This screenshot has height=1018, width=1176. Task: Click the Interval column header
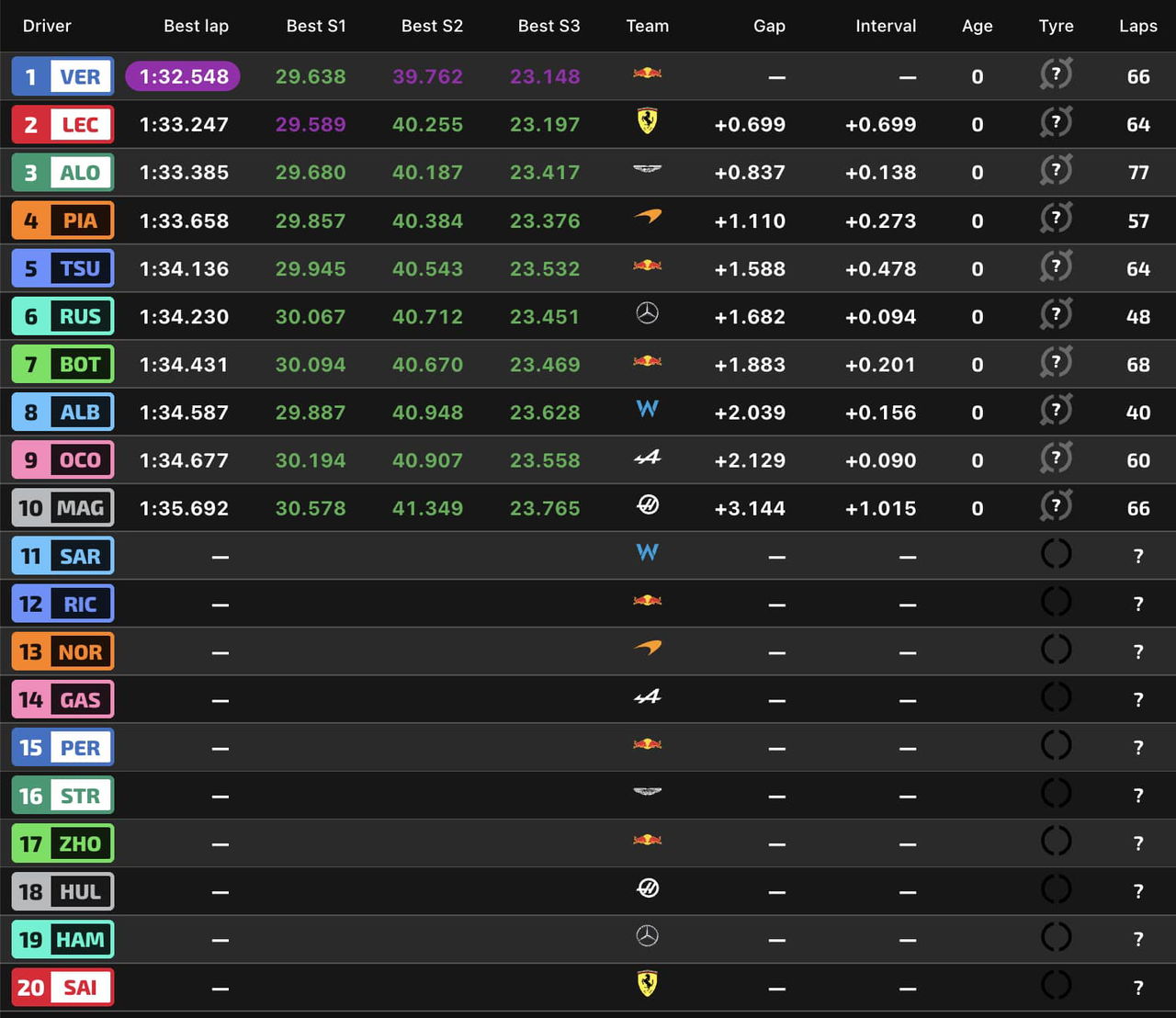[x=886, y=26]
